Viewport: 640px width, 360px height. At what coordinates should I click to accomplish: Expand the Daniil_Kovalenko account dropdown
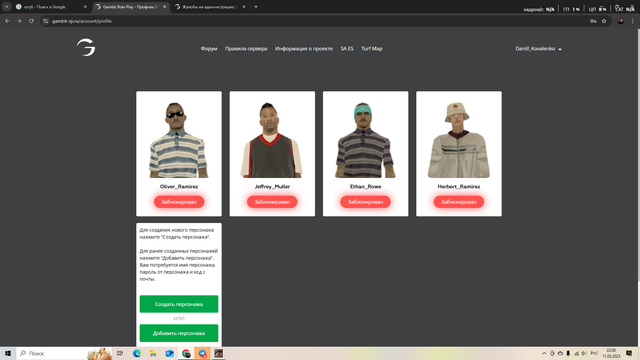[x=538, y=49]
